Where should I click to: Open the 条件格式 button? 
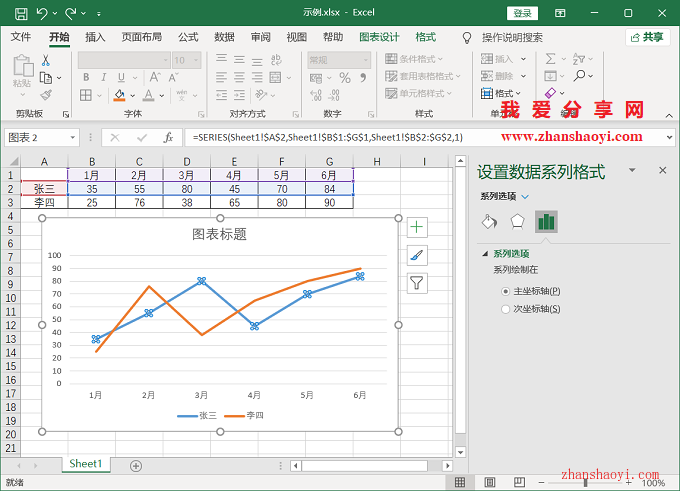[414, 59]
